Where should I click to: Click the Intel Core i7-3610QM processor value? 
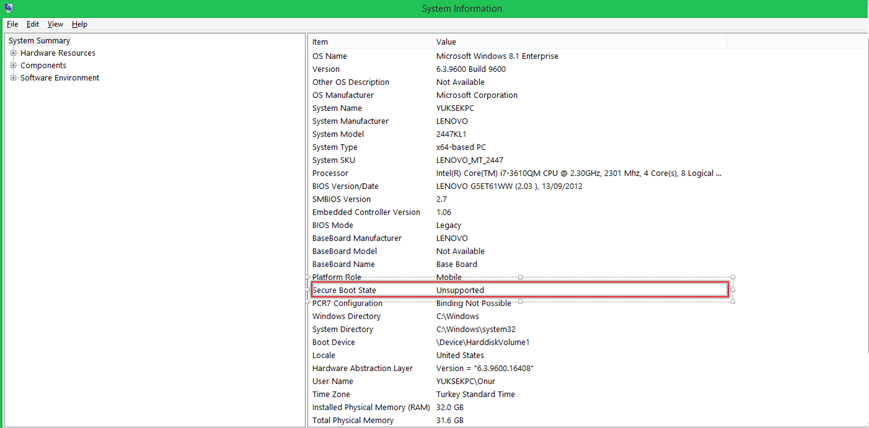click(579, 173)
